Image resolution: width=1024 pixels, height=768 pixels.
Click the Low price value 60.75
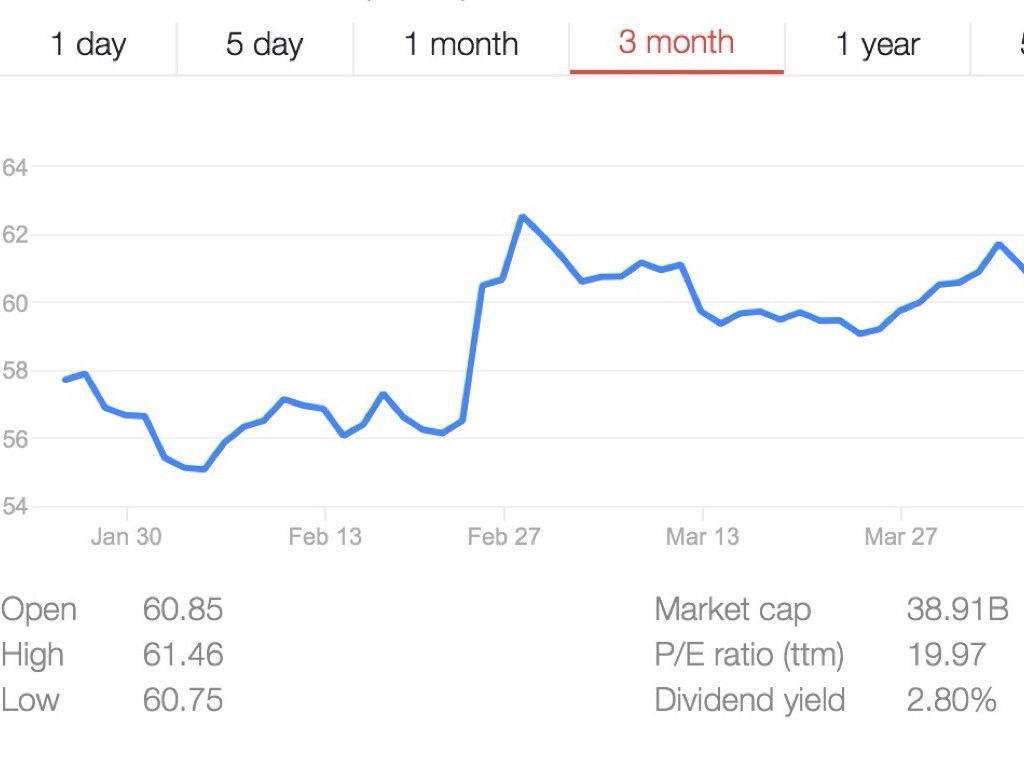[x=183, y=700]
